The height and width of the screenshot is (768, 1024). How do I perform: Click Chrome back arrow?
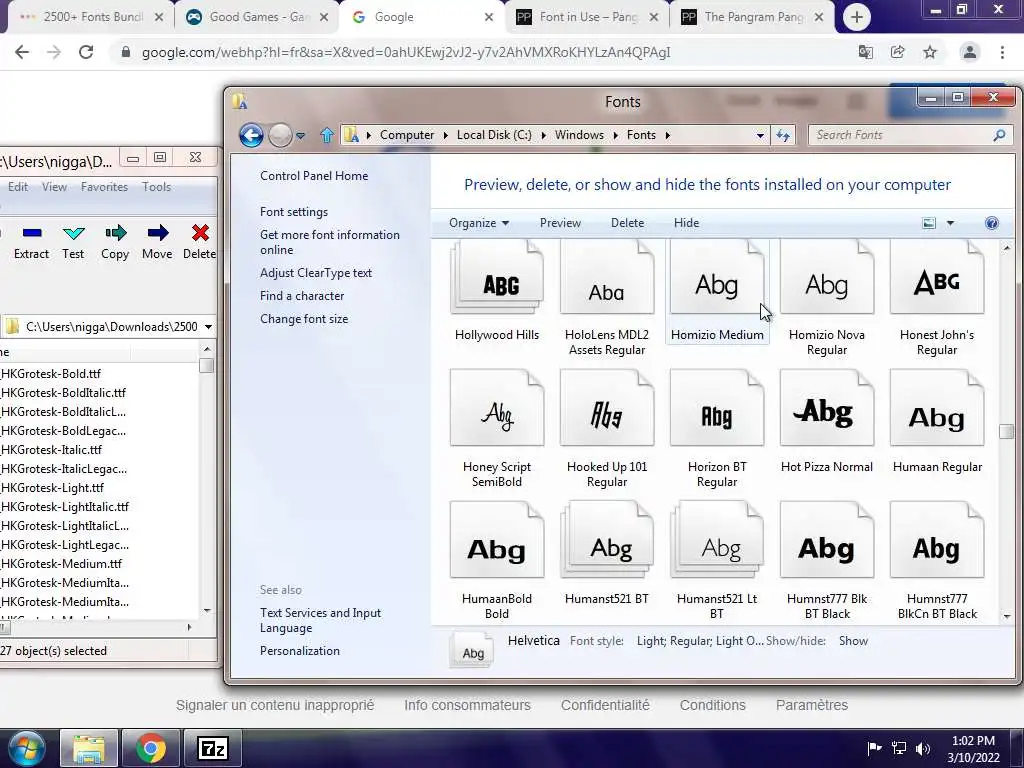[22, 52]
